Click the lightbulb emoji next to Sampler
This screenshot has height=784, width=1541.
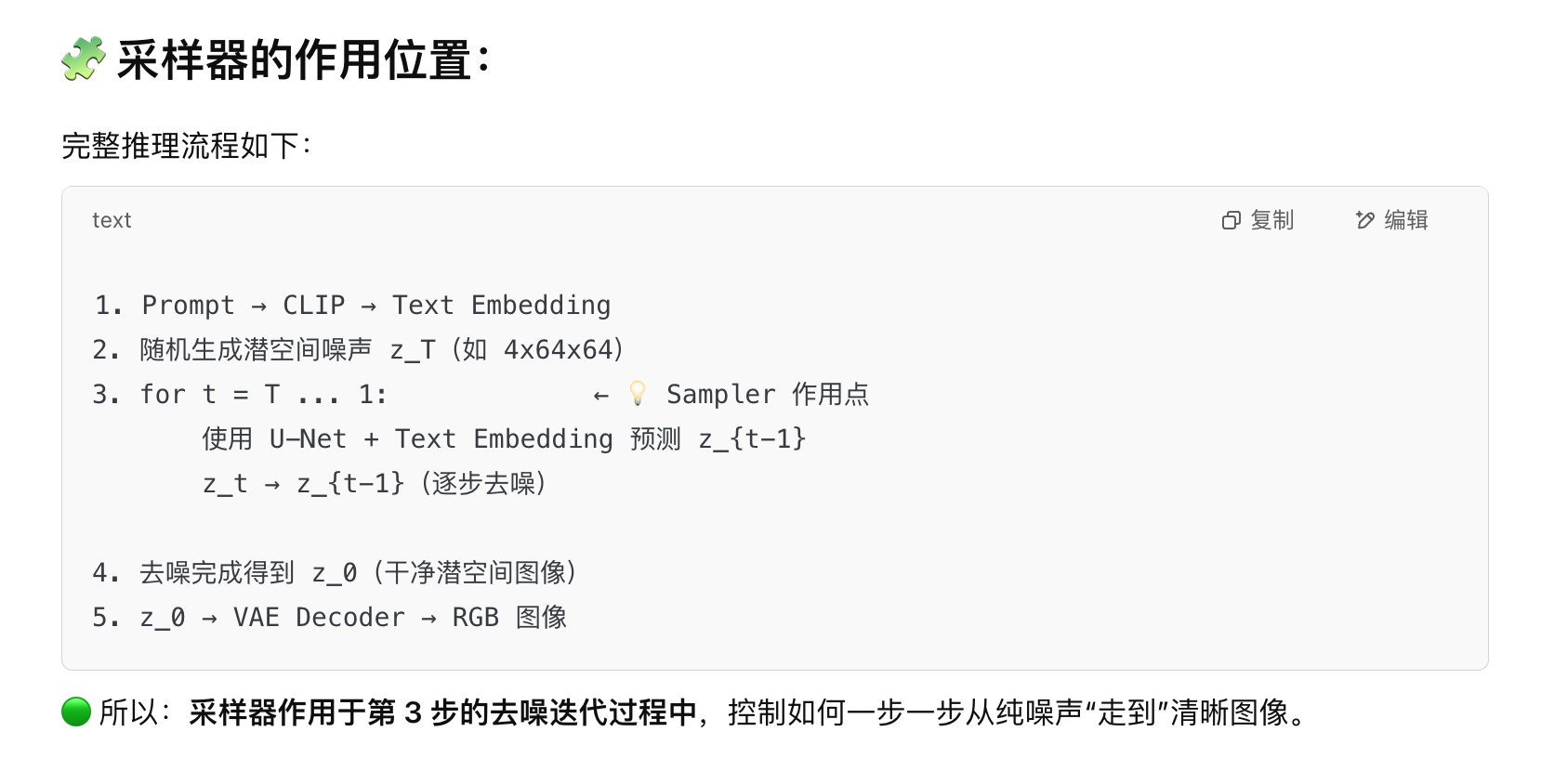[x=638, y=394]
